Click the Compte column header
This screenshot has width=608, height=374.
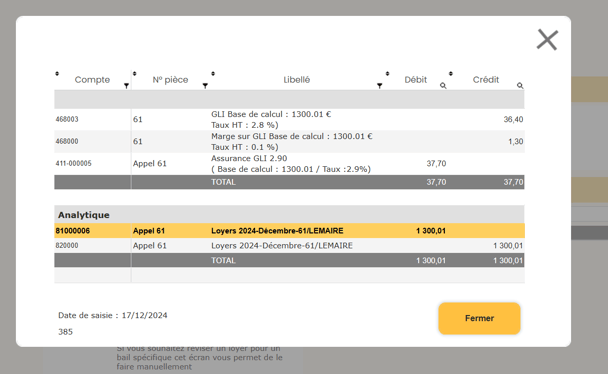coord(92,80)
